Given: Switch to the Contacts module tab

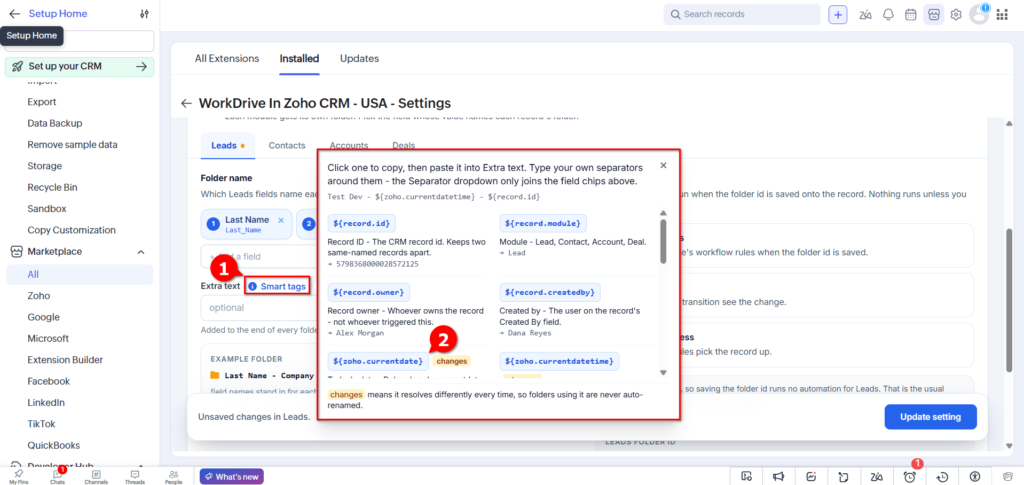Looking at the screenshot, I should [x=287, y=146].
